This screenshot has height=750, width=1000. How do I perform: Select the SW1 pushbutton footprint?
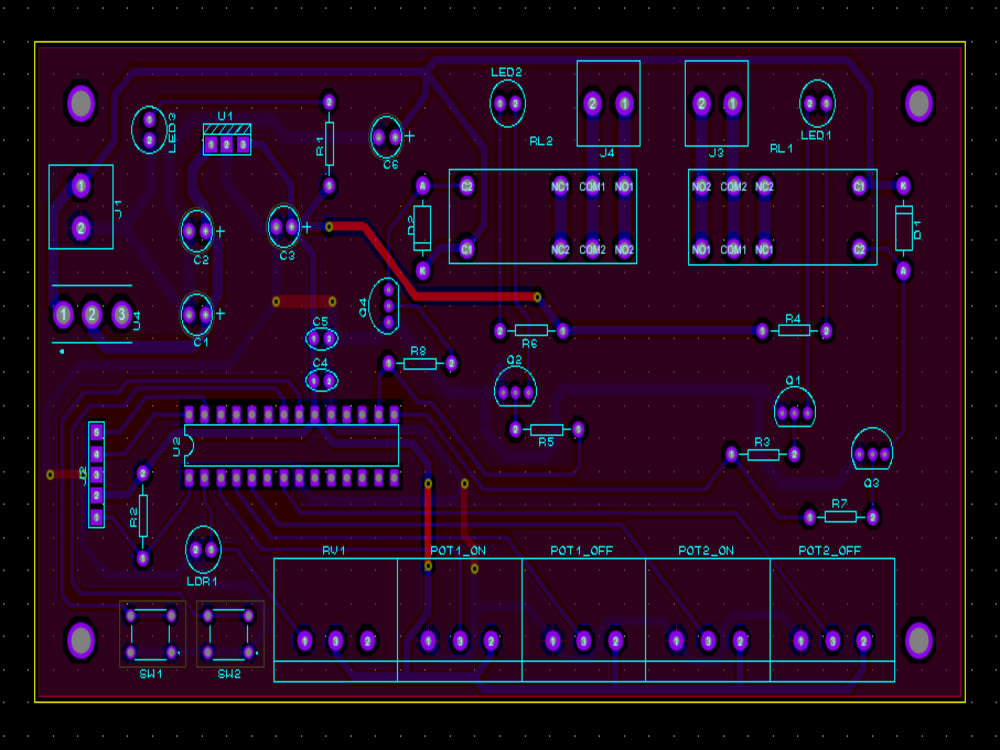pyautogui.click(x=151, y=633)
